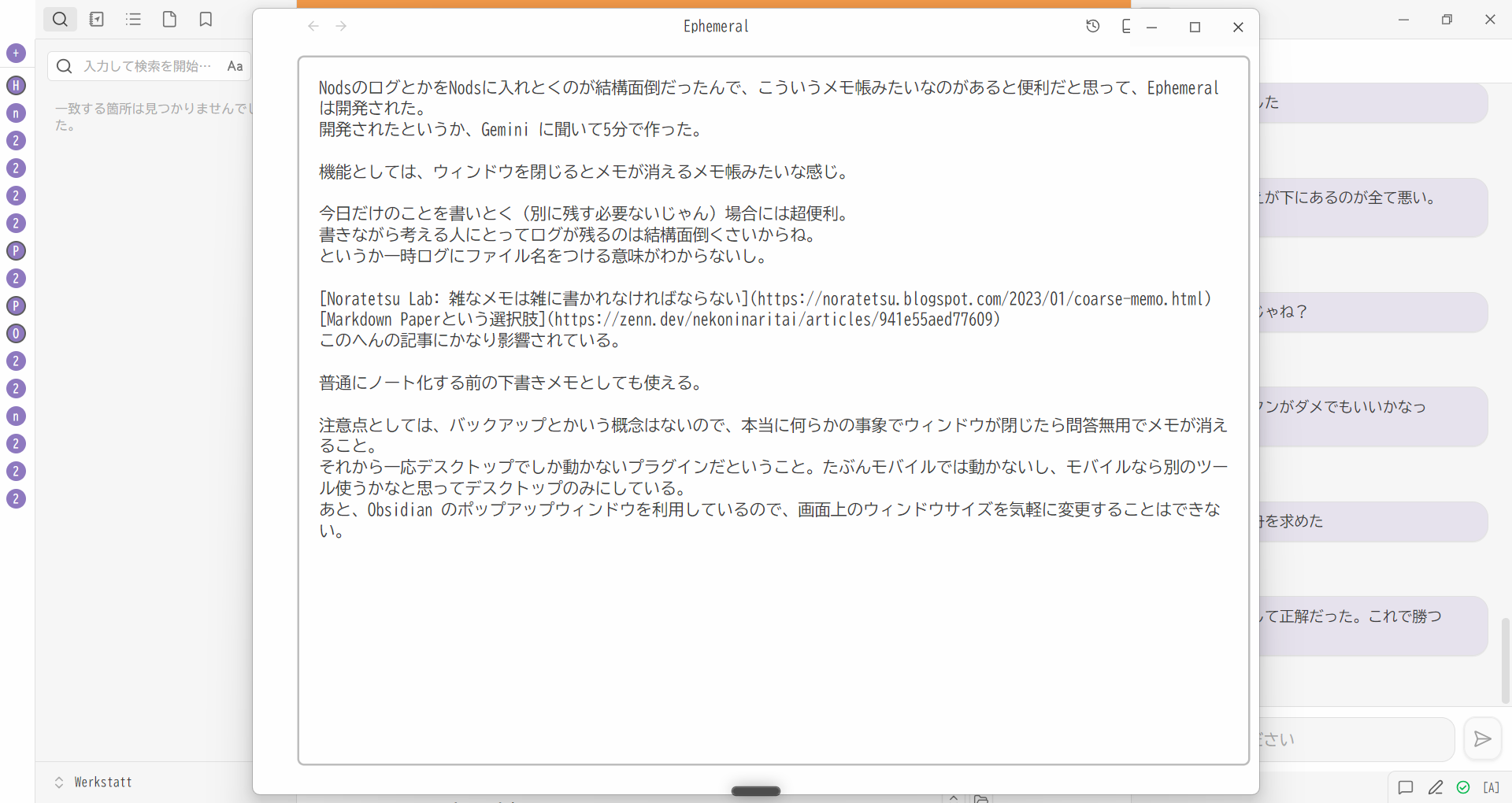
Task: Select the purple "H" circle in the left rail
Action: [16, 85]
